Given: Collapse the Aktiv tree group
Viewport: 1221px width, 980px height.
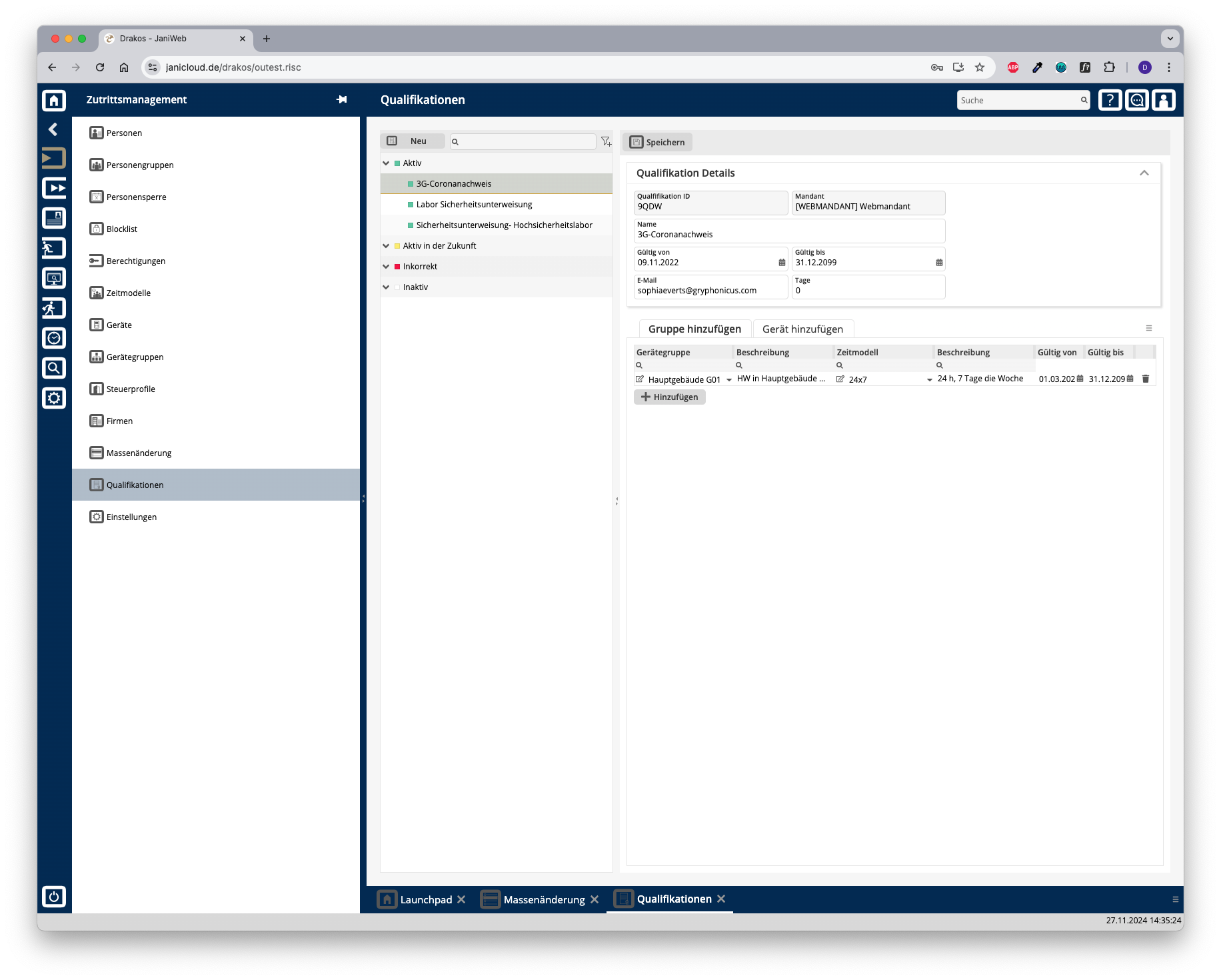Looking at the screenshot, I should [x=386, y=163].
